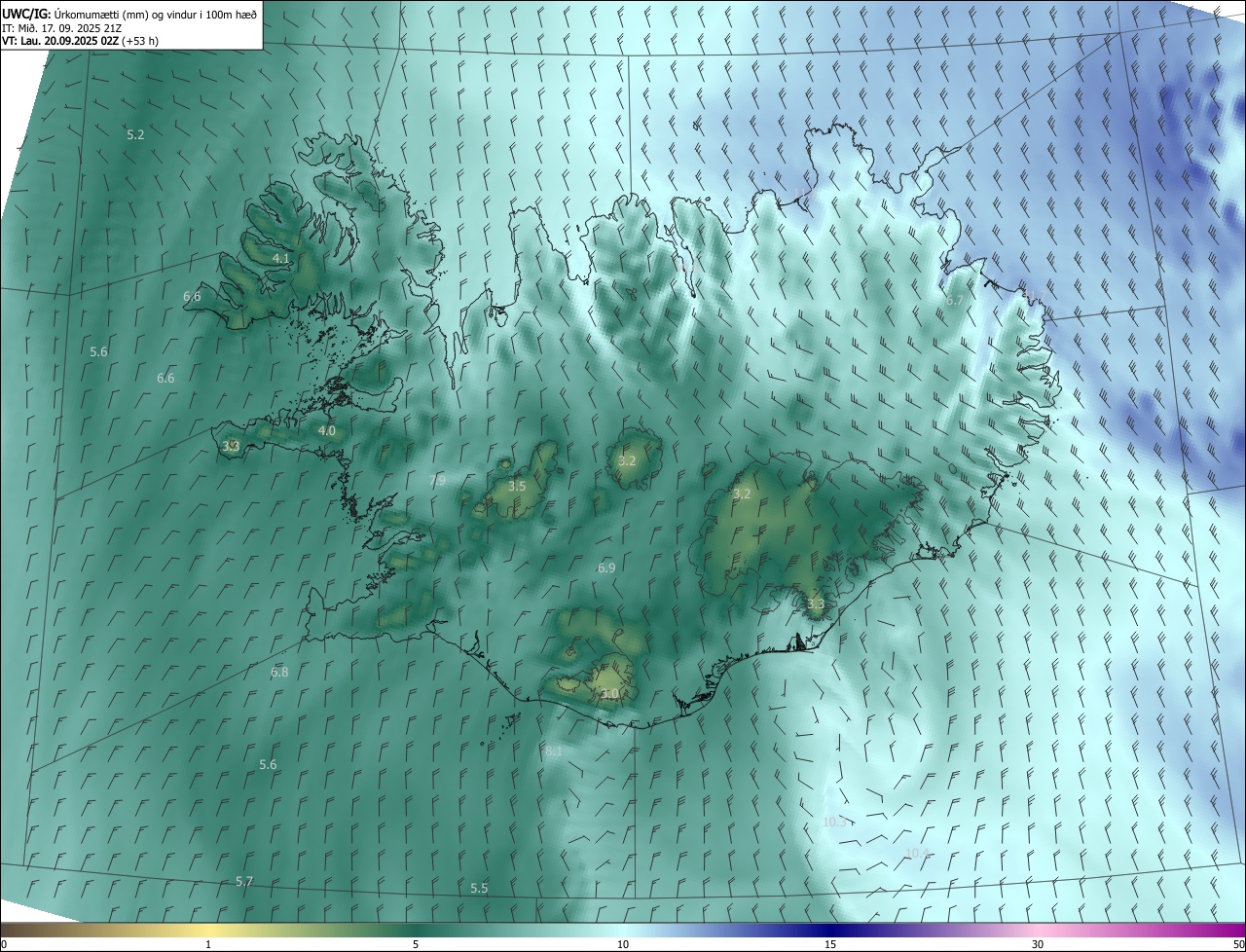The height and width of the screenshot is (952, 1246).
Task: Click the '50' tick on the color scale
Action: [x=1238, y=944]
